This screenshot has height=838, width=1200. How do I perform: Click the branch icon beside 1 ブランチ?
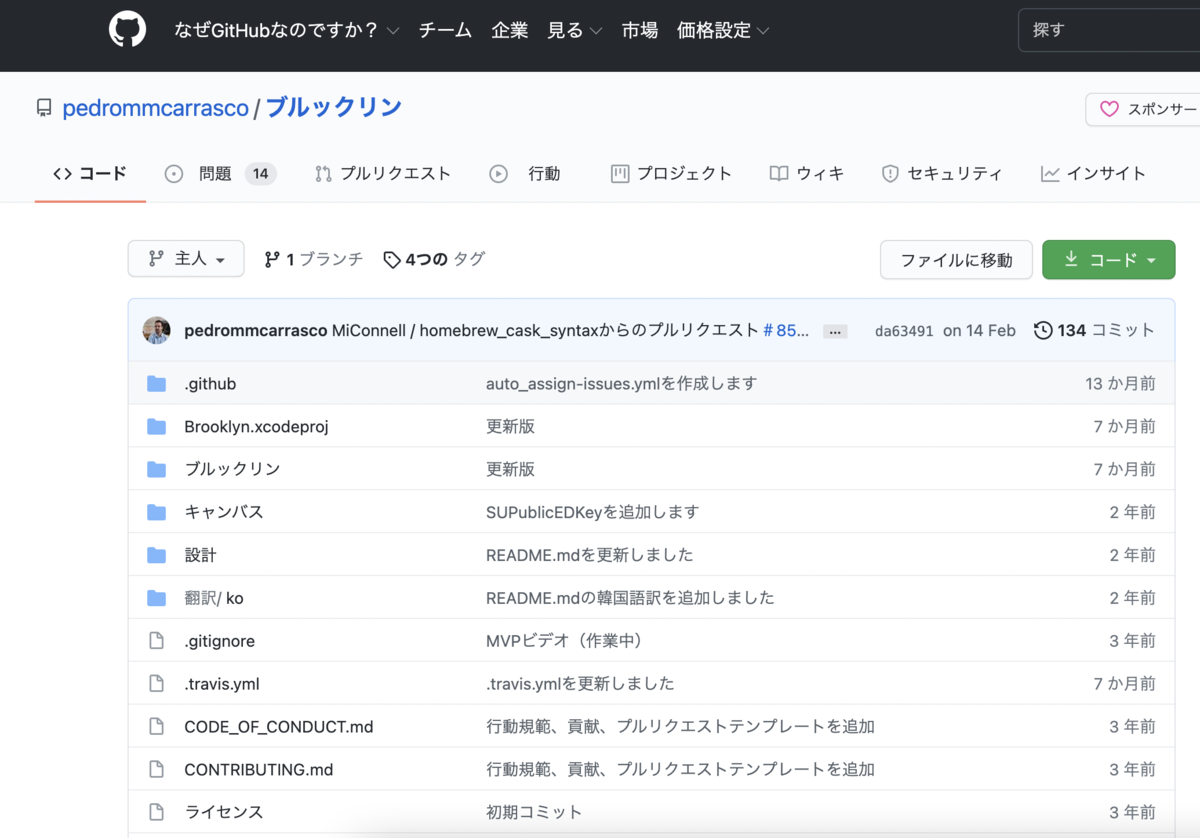(x=272, y=259)
